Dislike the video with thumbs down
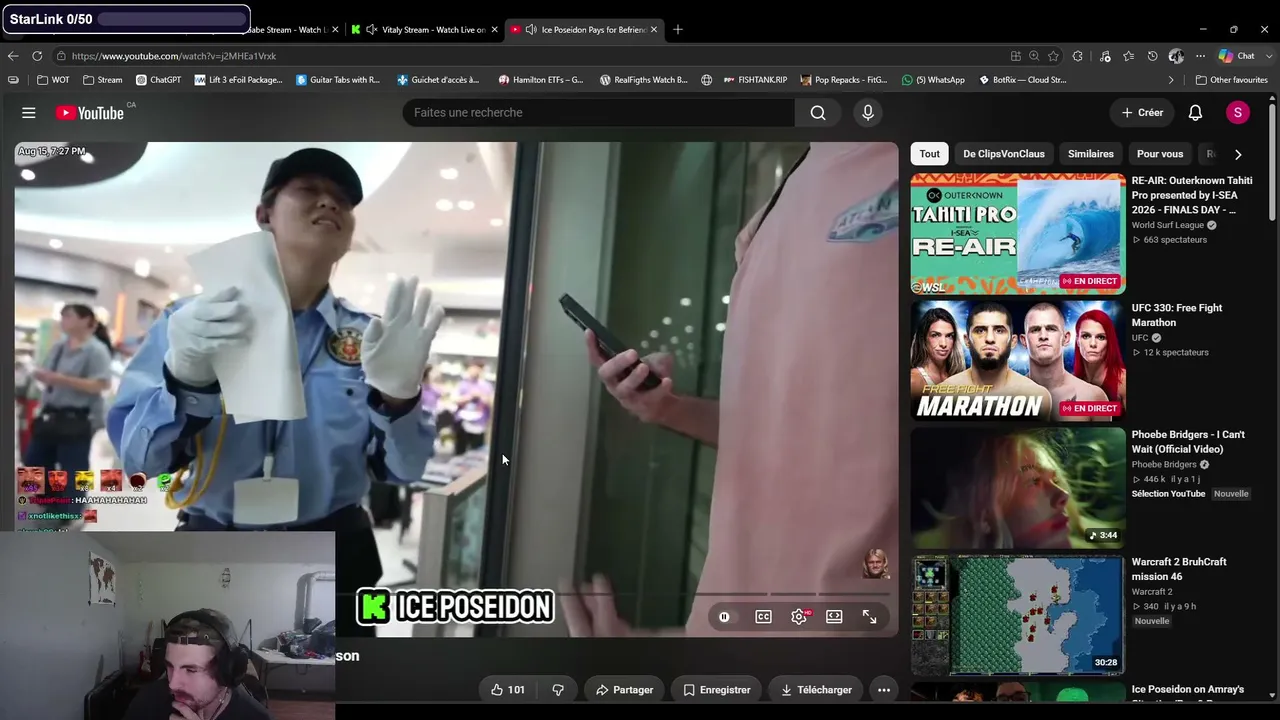 [558, 690]
